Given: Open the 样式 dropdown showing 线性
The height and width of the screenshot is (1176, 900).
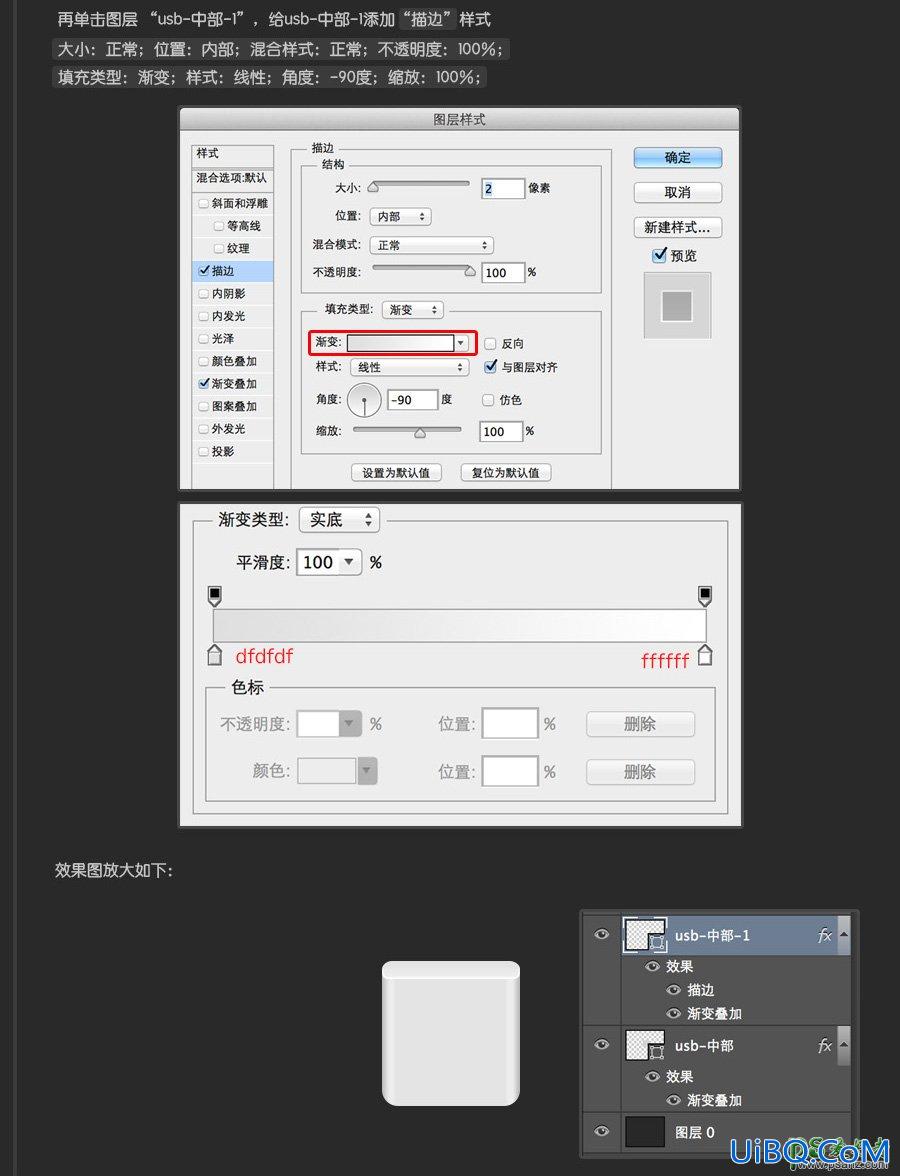Looking at the screenshot, I should [x=410, y=367].
